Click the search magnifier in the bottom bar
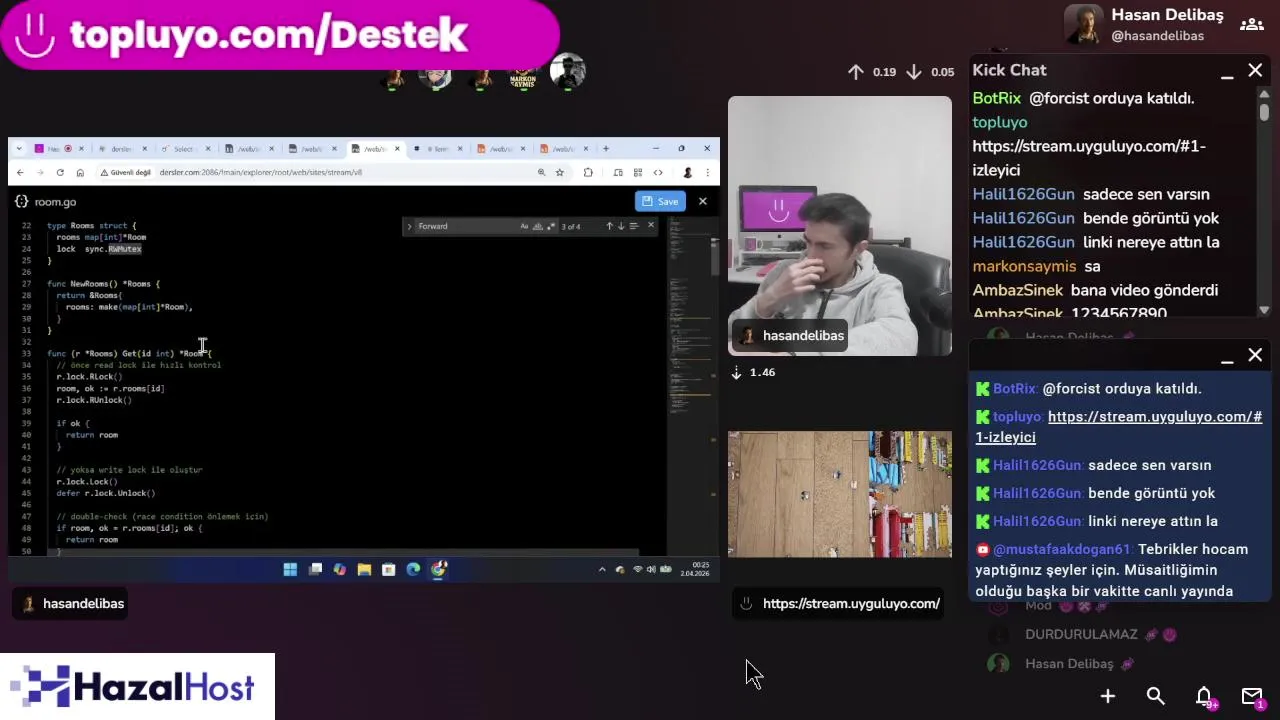This screenshot has width=1280, height=720. (1156, 696)
